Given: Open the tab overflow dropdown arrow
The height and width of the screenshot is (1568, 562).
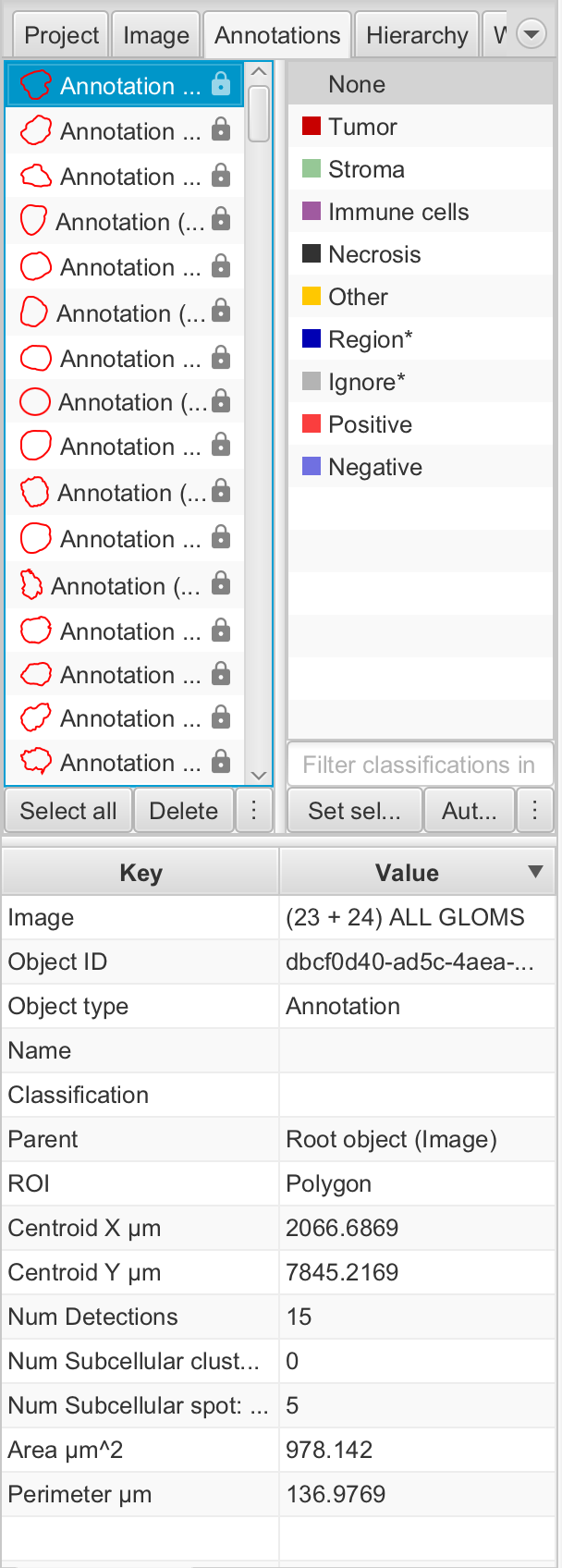Looking at the screenshot, I should (531, 35).
